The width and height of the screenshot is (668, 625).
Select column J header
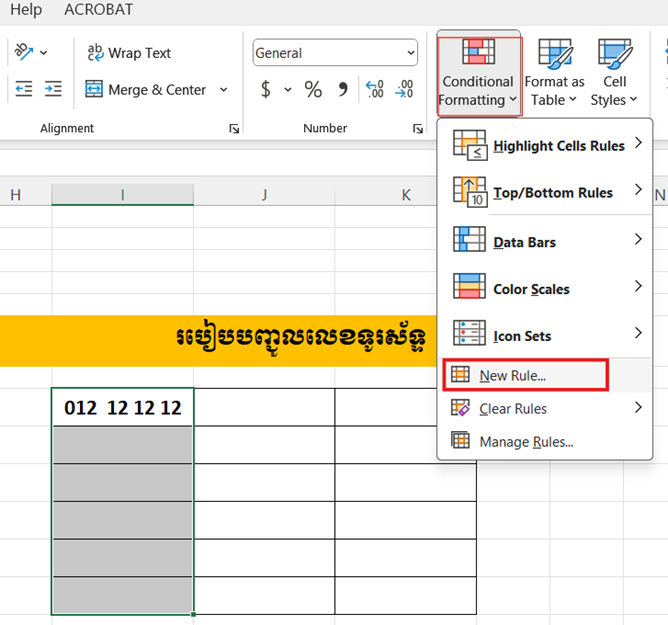pyautogui.click(x=264, y=195)
